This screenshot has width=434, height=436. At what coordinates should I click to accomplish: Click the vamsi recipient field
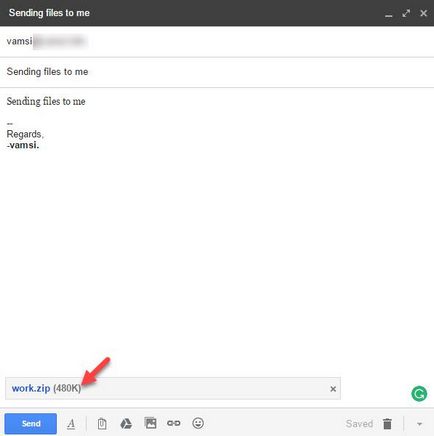click(x=217, y=41)
